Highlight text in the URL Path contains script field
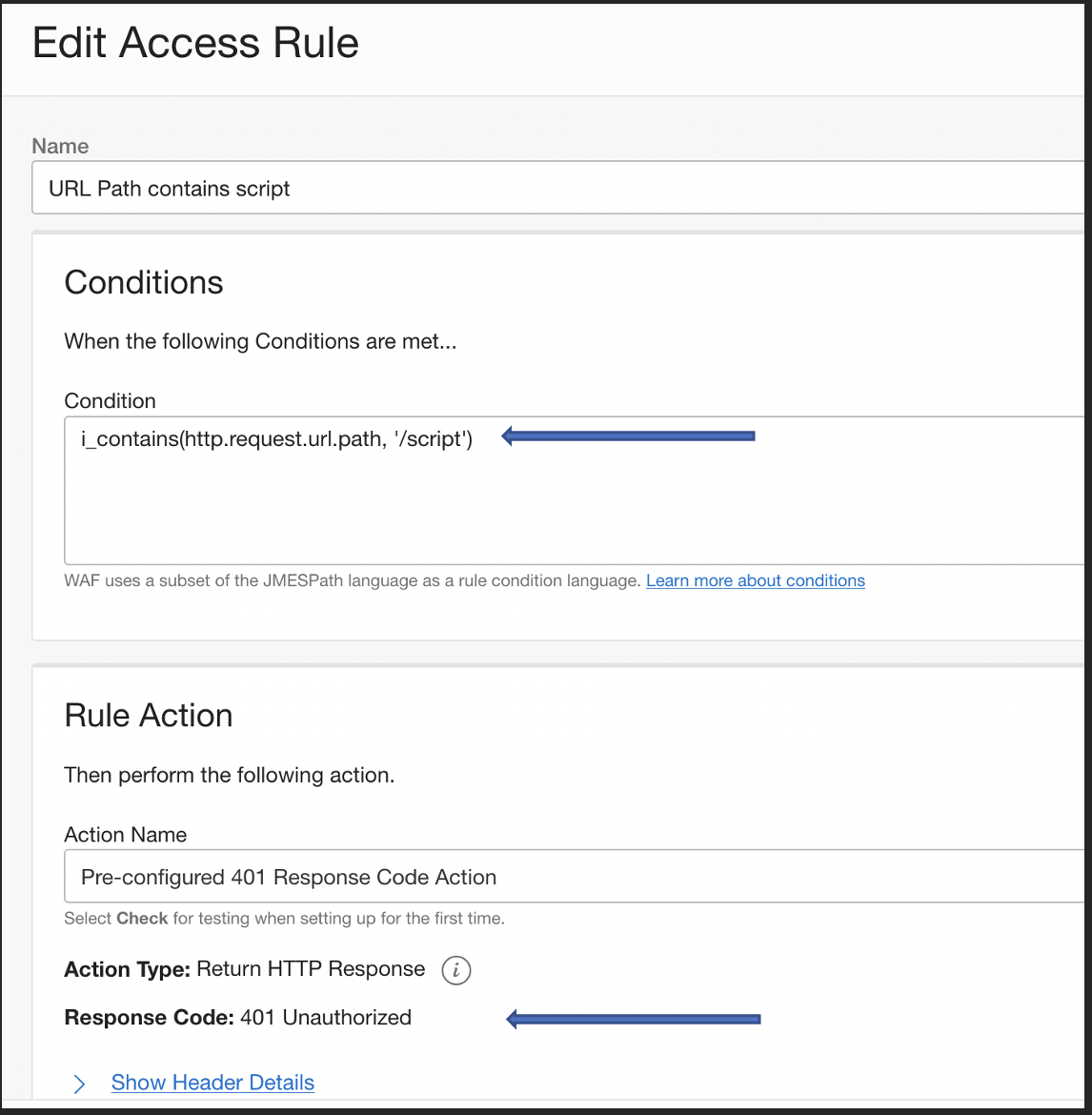Viewport: 1092px width, 1115px height. coord(169,188)
